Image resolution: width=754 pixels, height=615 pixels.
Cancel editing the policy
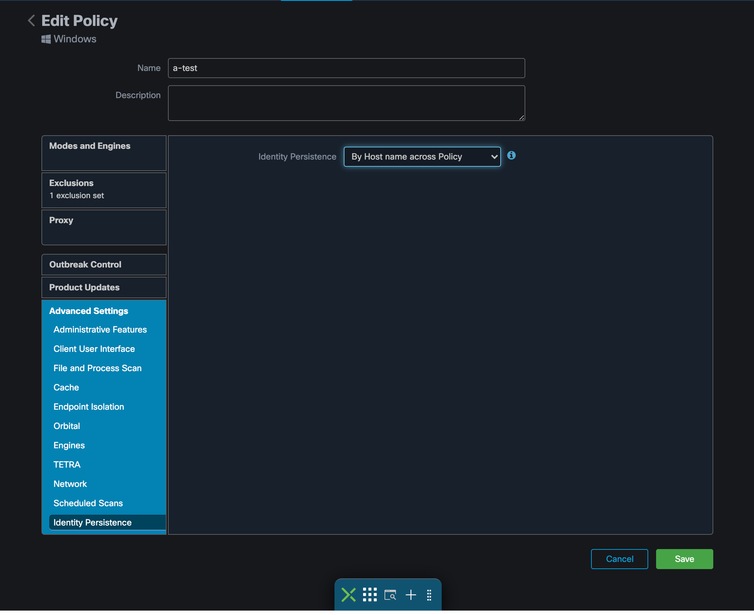pyautogui.click(x=619, y=559)
